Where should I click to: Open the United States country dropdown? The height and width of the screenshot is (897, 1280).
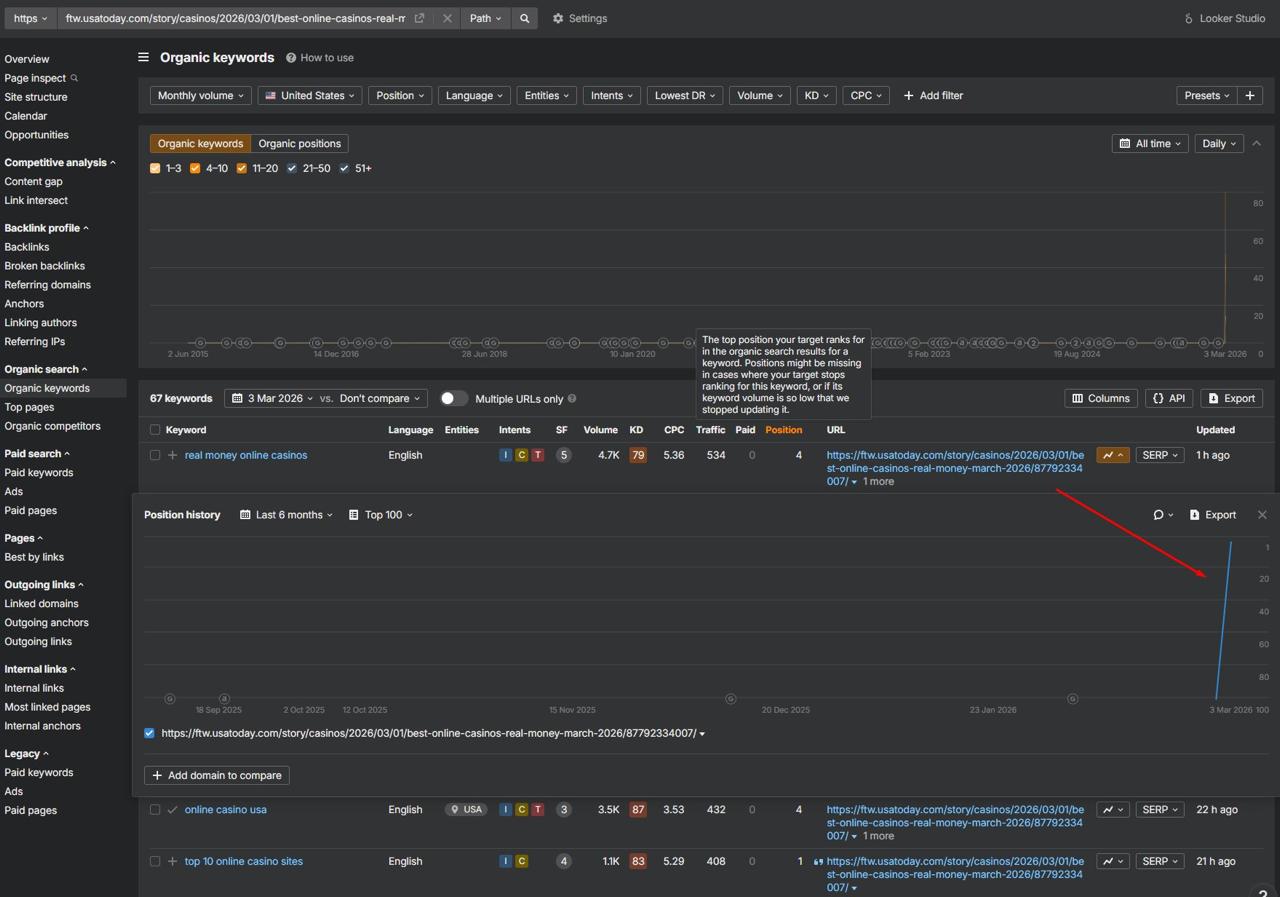pyautogui.click(x=310, y=96)
